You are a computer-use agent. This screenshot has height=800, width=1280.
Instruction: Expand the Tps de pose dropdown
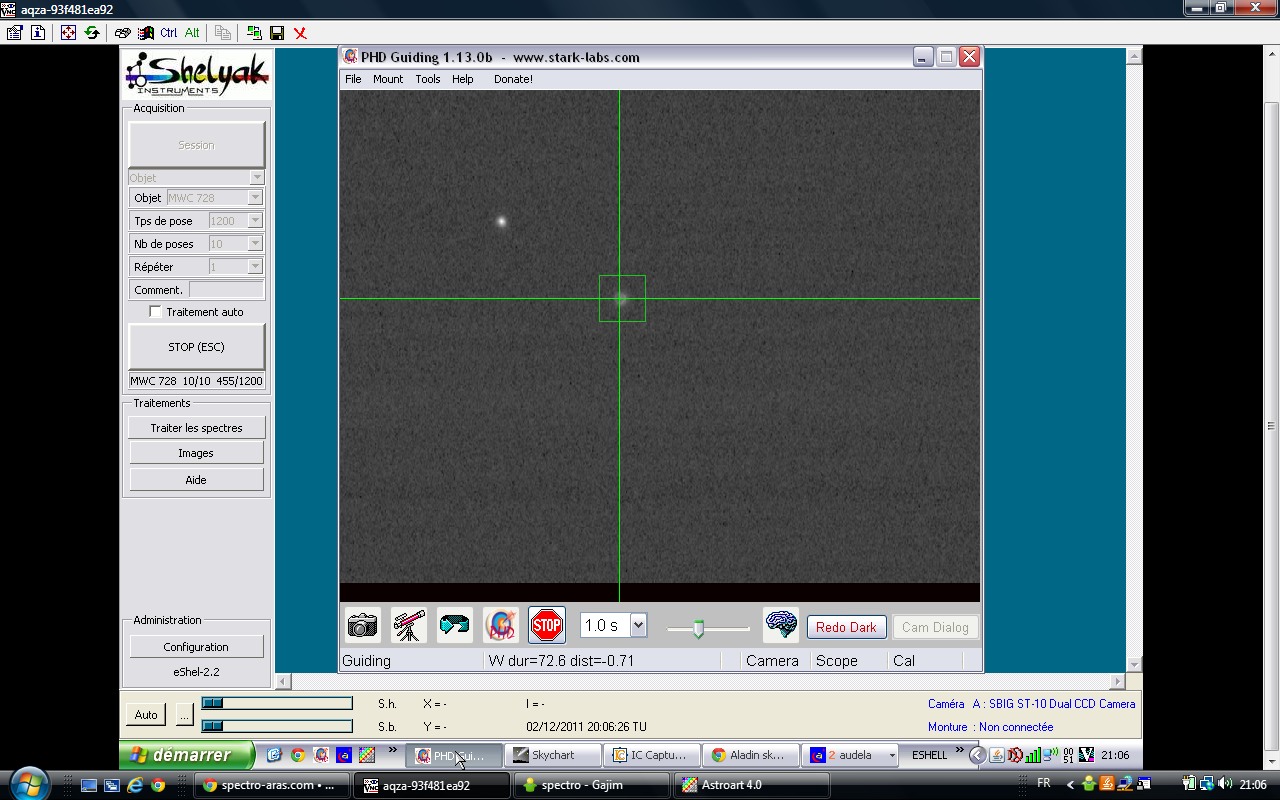[x=255, y=221]
